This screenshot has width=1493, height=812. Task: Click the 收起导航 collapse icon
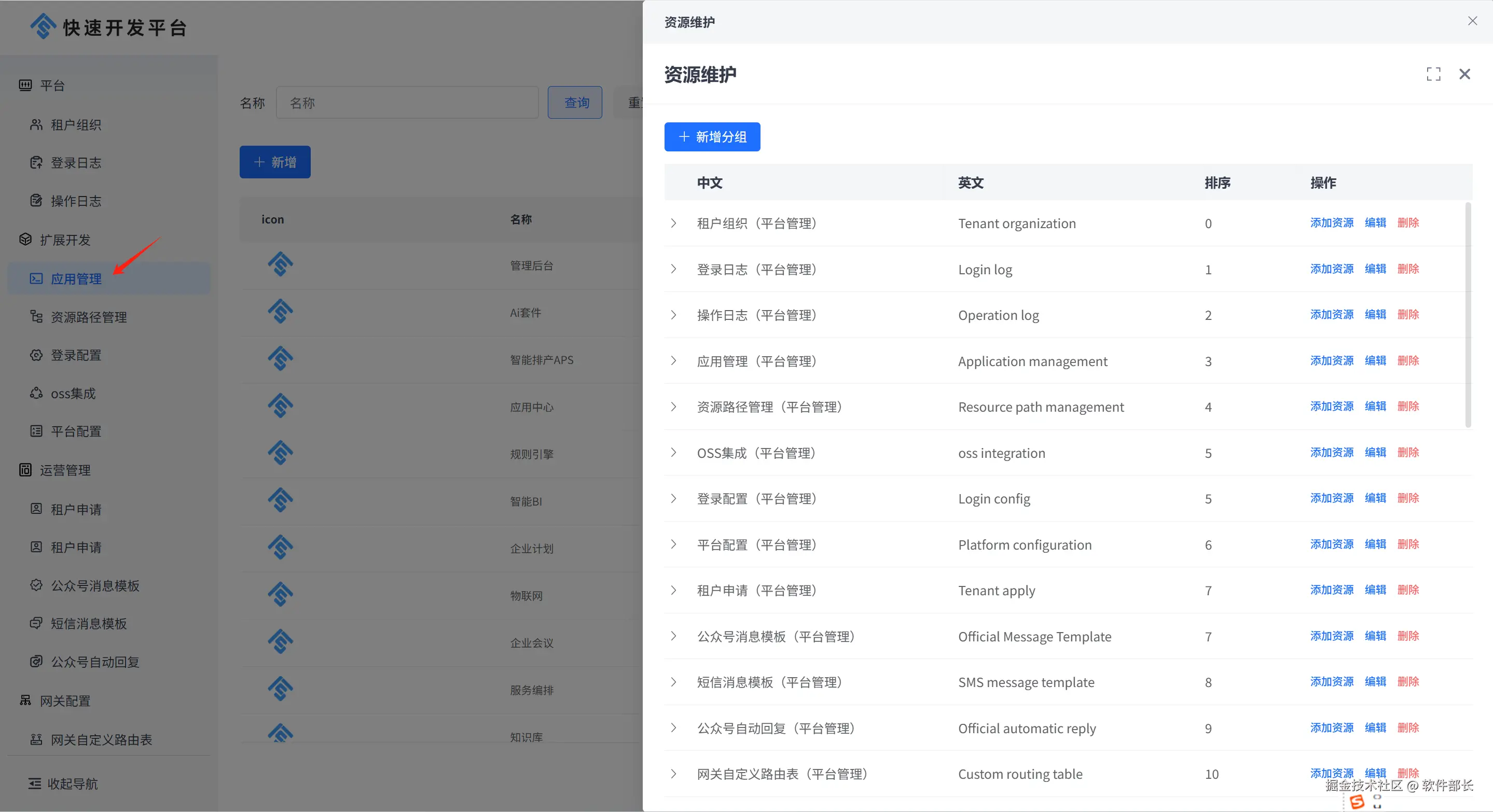(35, 783)
